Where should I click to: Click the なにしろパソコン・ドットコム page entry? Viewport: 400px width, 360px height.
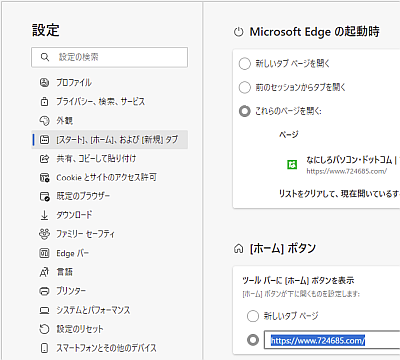click(343, 165)
